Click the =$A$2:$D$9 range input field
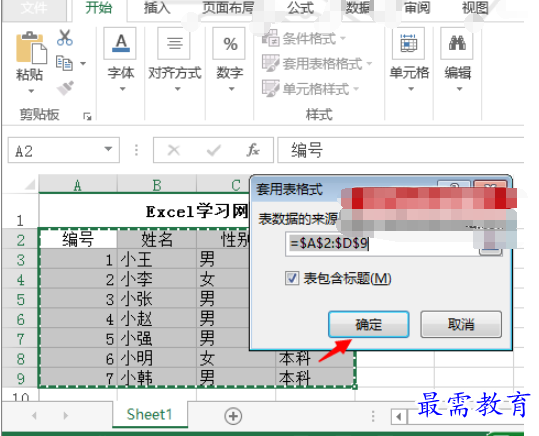Image resolution: width=539 pixels, height=436 pixels. click(x=382, y=243)
